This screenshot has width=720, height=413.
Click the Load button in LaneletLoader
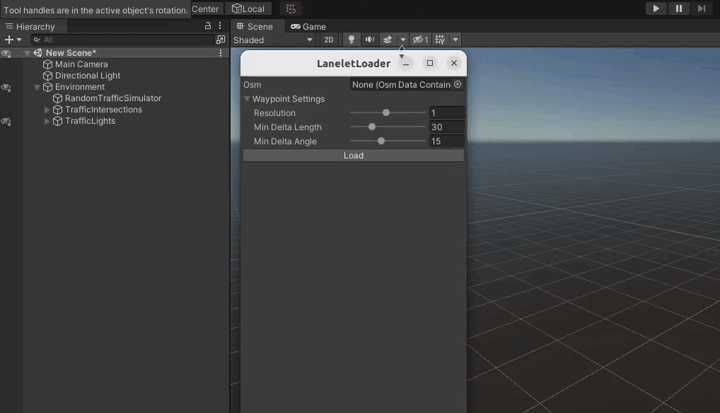(353, 156)
